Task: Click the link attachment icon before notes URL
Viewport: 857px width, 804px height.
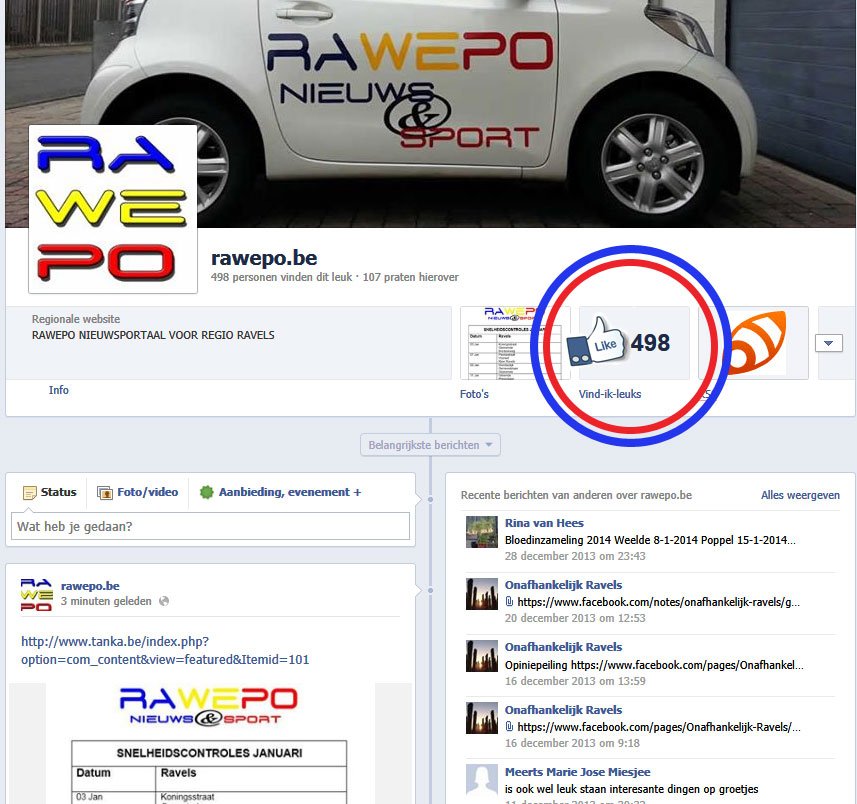Action: [509, 602]
